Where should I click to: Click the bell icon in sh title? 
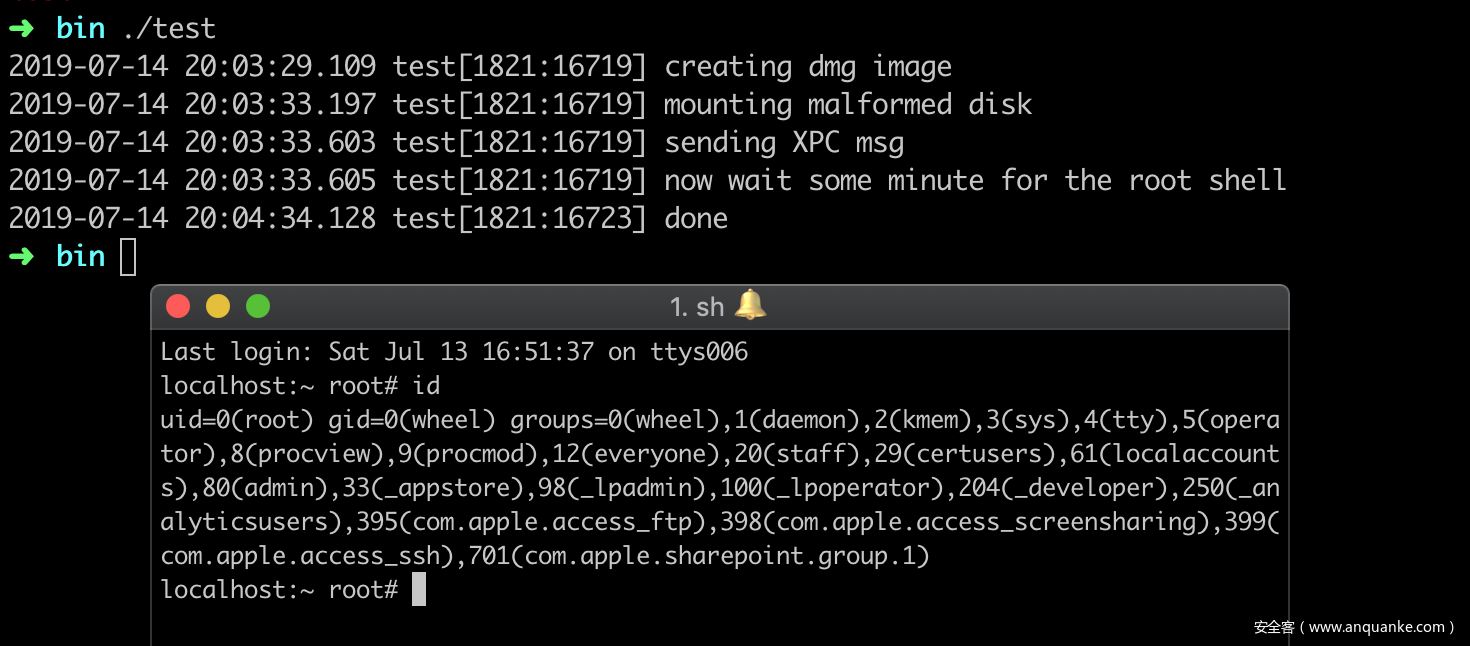pos(750,304)
